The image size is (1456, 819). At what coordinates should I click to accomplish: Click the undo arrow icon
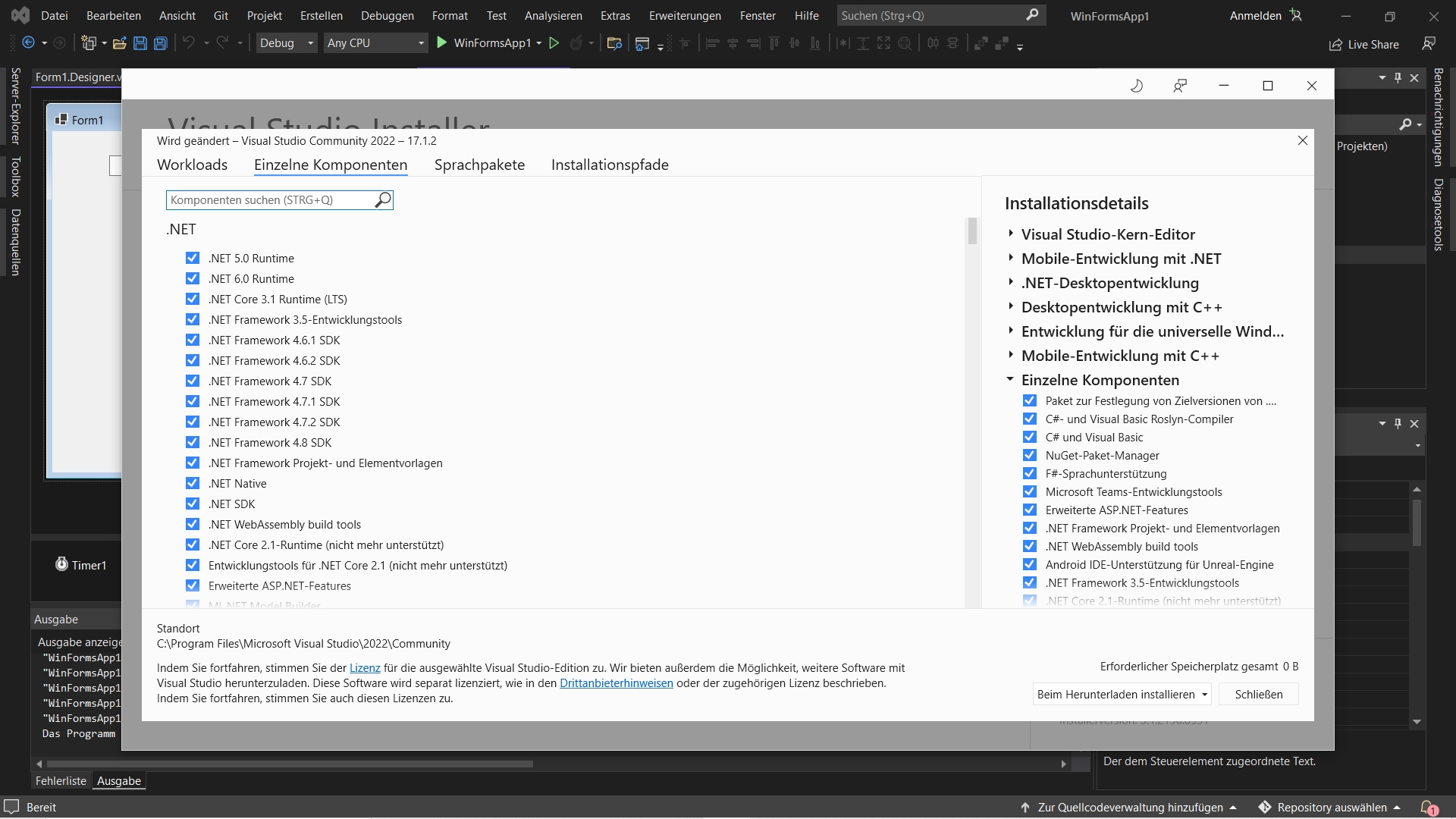(x=189, y=43)
